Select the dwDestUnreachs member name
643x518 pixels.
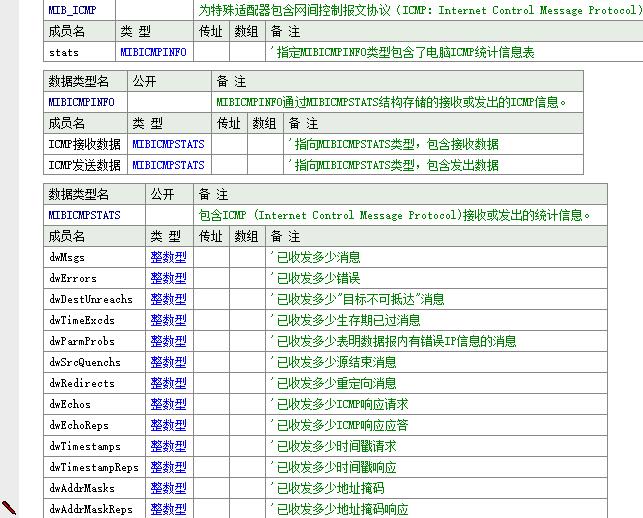click(x=91, y=299)
